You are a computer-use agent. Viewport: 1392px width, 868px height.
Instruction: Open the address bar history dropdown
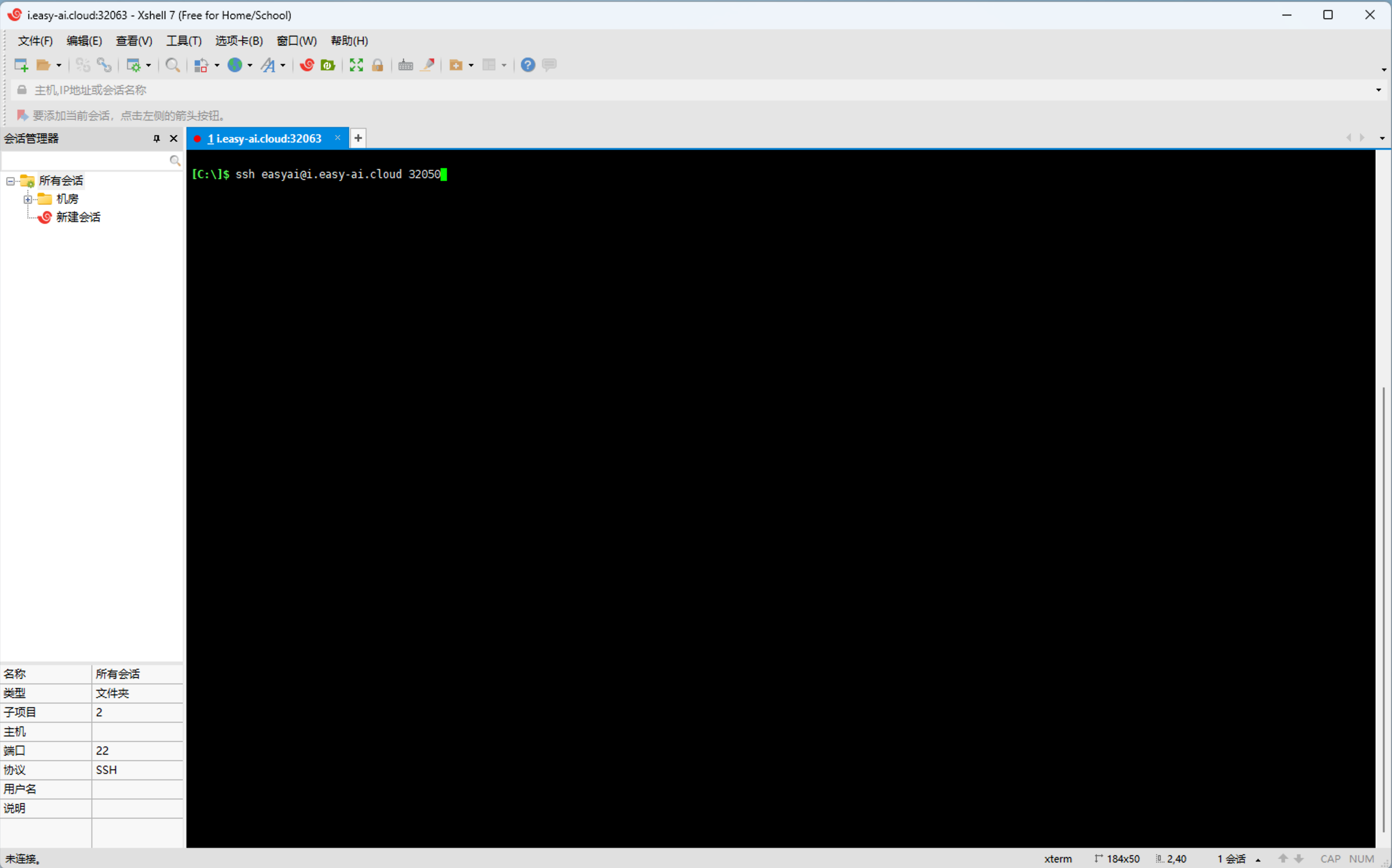tap(1378, 90)
